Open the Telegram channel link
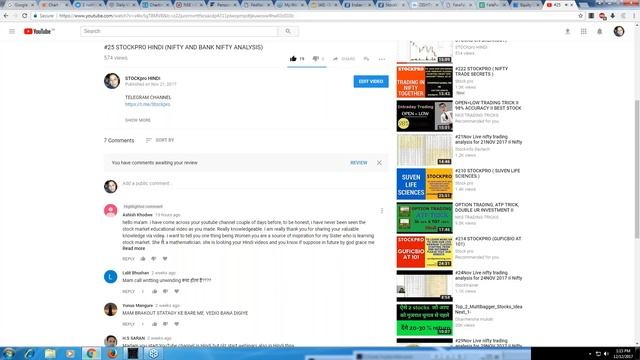This screenshot has height=360, width=640. coord(147,104)
